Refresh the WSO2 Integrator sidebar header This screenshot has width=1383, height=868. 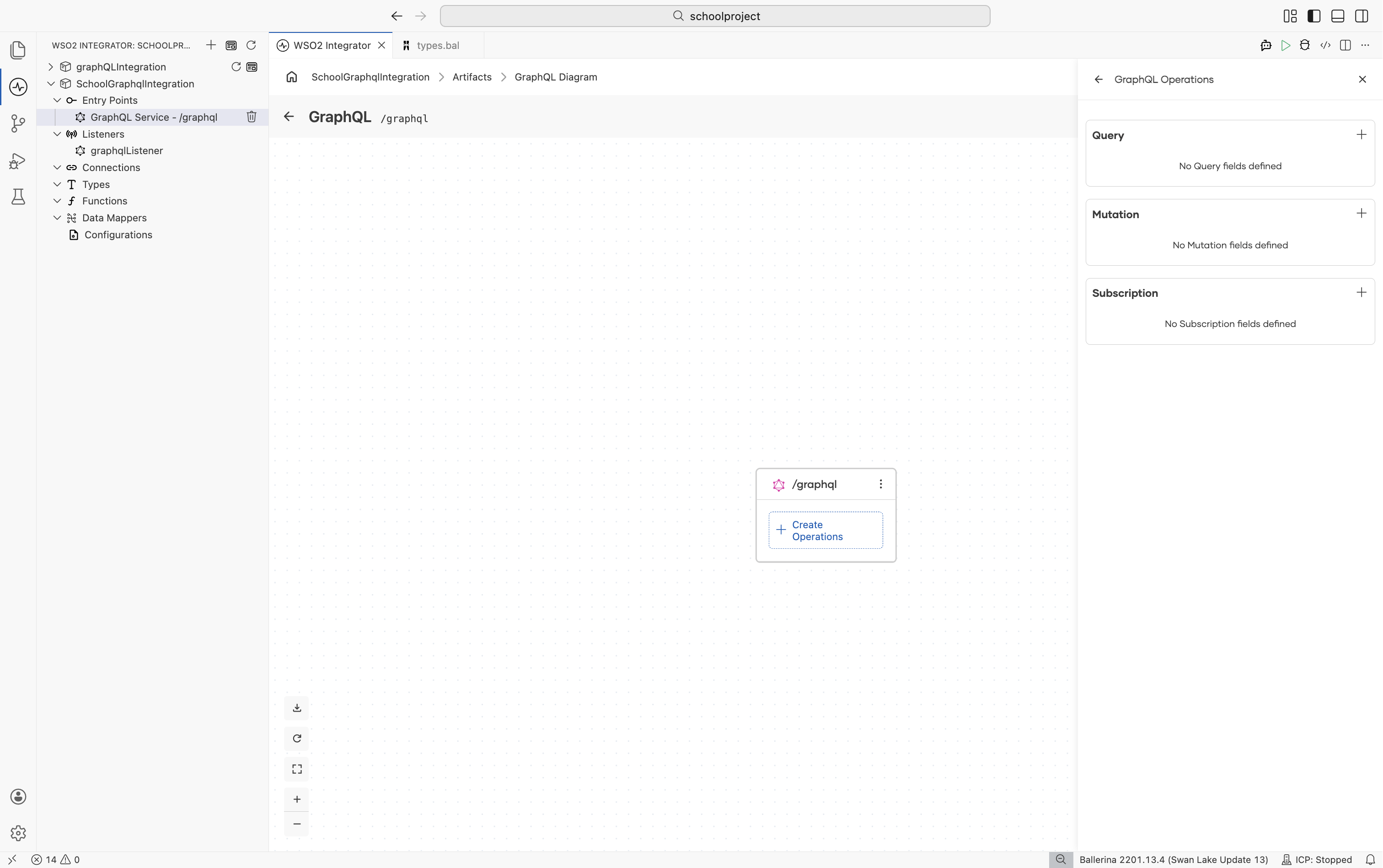coord(251,45)
